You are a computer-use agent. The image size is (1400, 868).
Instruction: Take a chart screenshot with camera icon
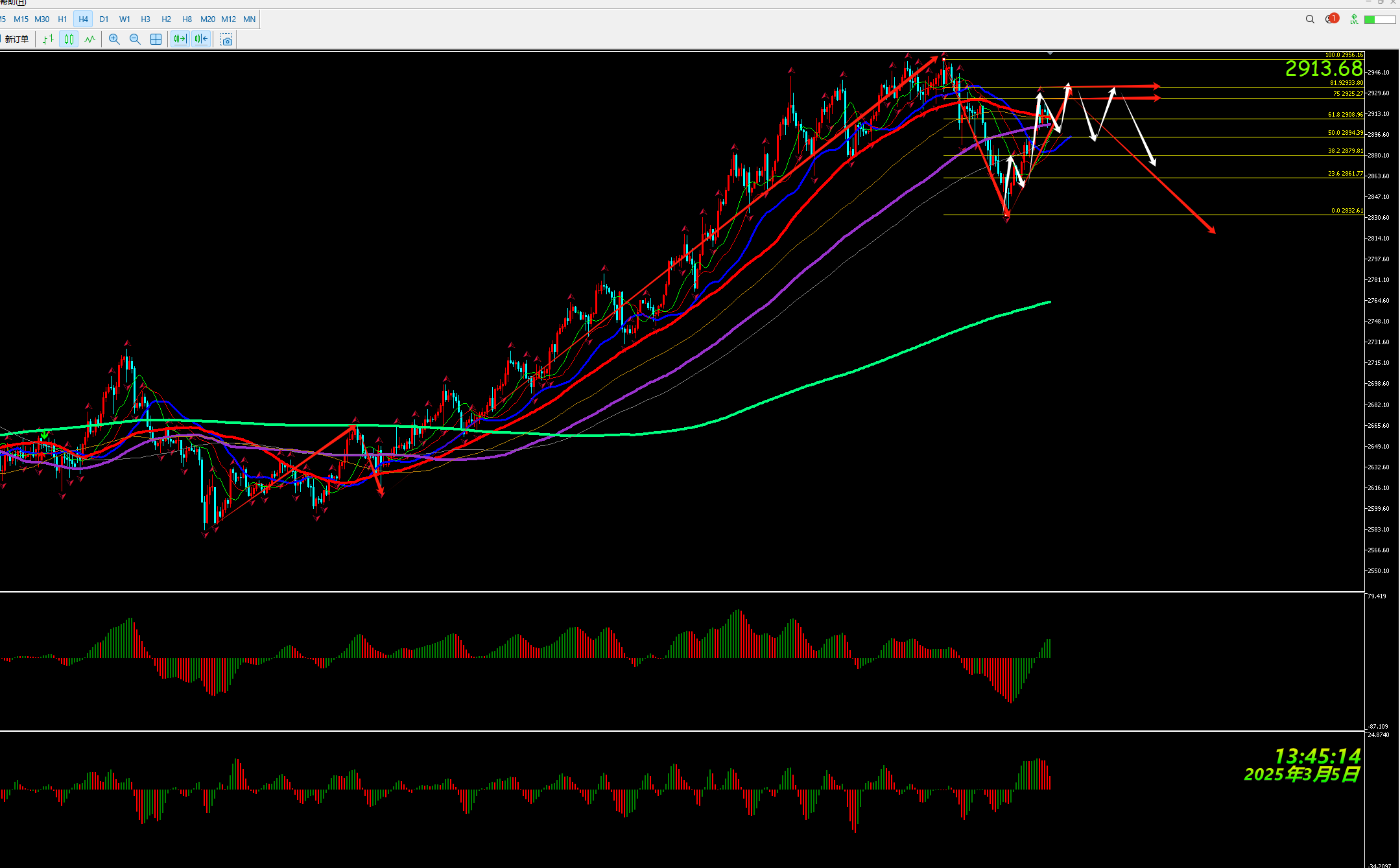coord(226,40)
